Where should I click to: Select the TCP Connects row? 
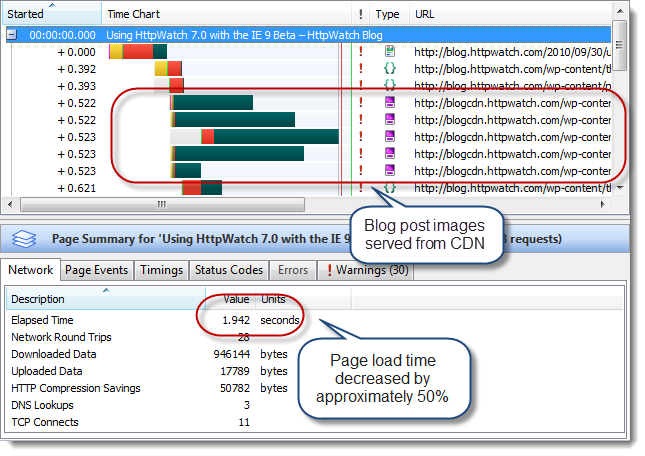[x=315, y=422]
